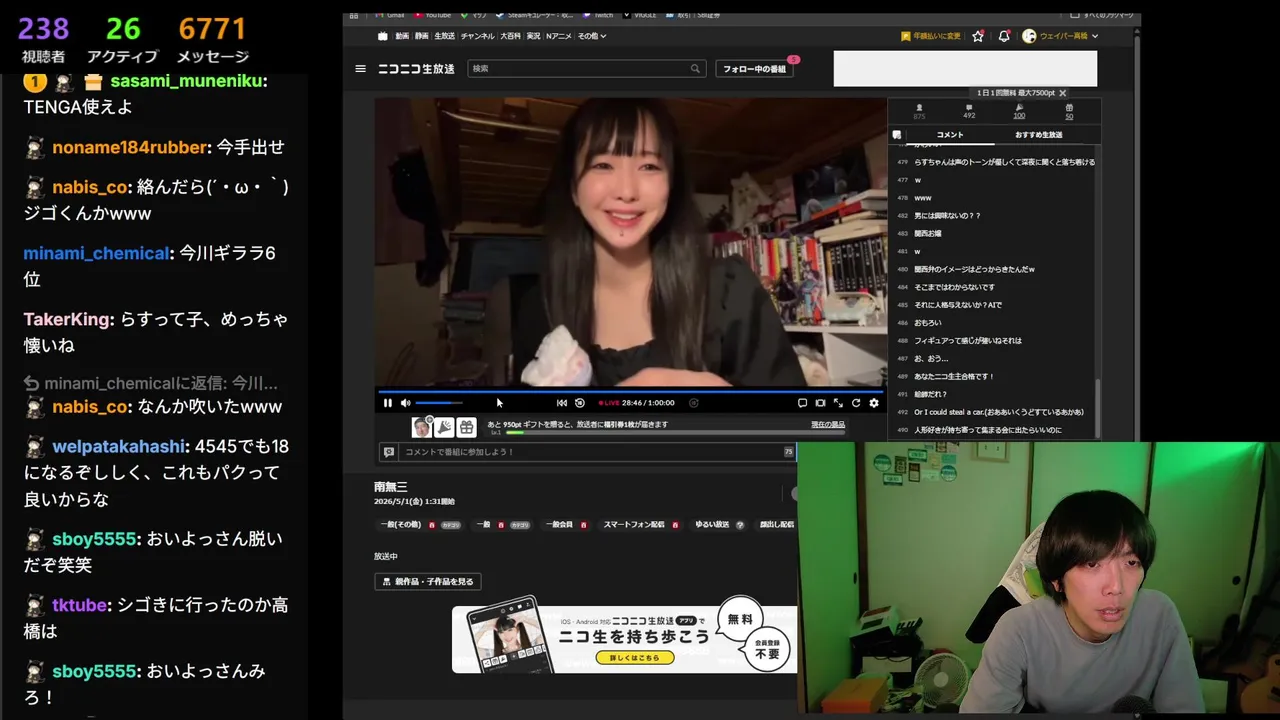The width and height of the screenshot is (1280, 720).
Task: Adjust the player volume slider
Action: pos(440,403)
